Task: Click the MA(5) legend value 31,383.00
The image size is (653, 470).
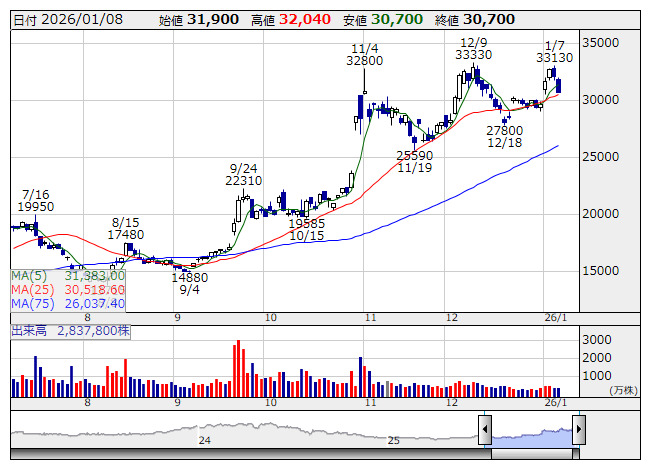Action: [95, 276]
